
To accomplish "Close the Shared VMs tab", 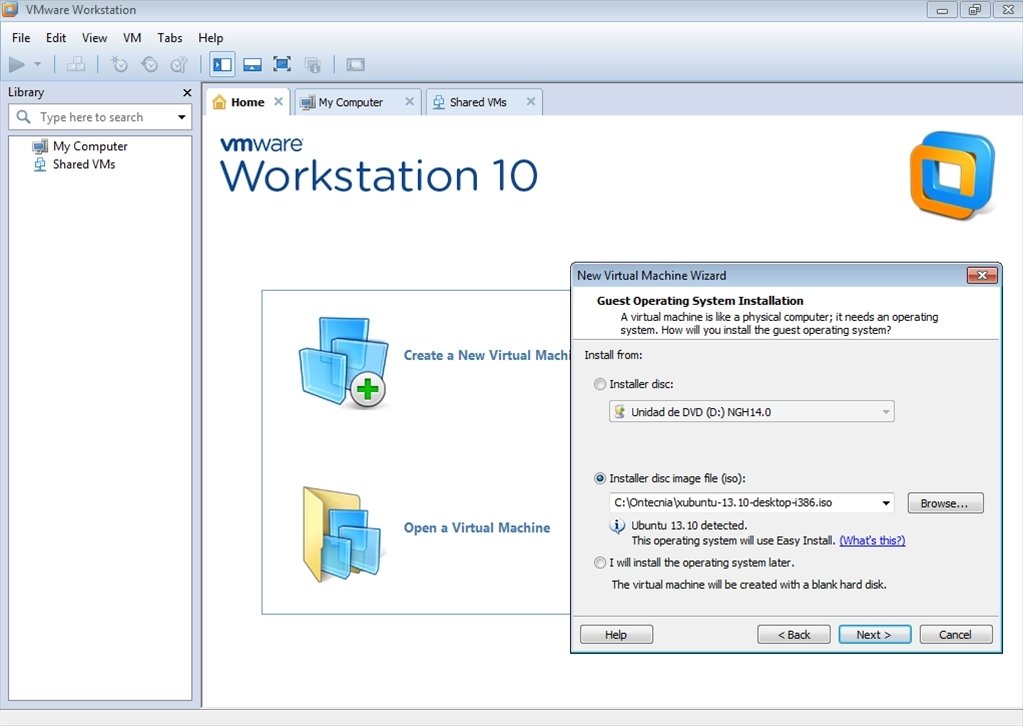I will (x=531, y=101).
